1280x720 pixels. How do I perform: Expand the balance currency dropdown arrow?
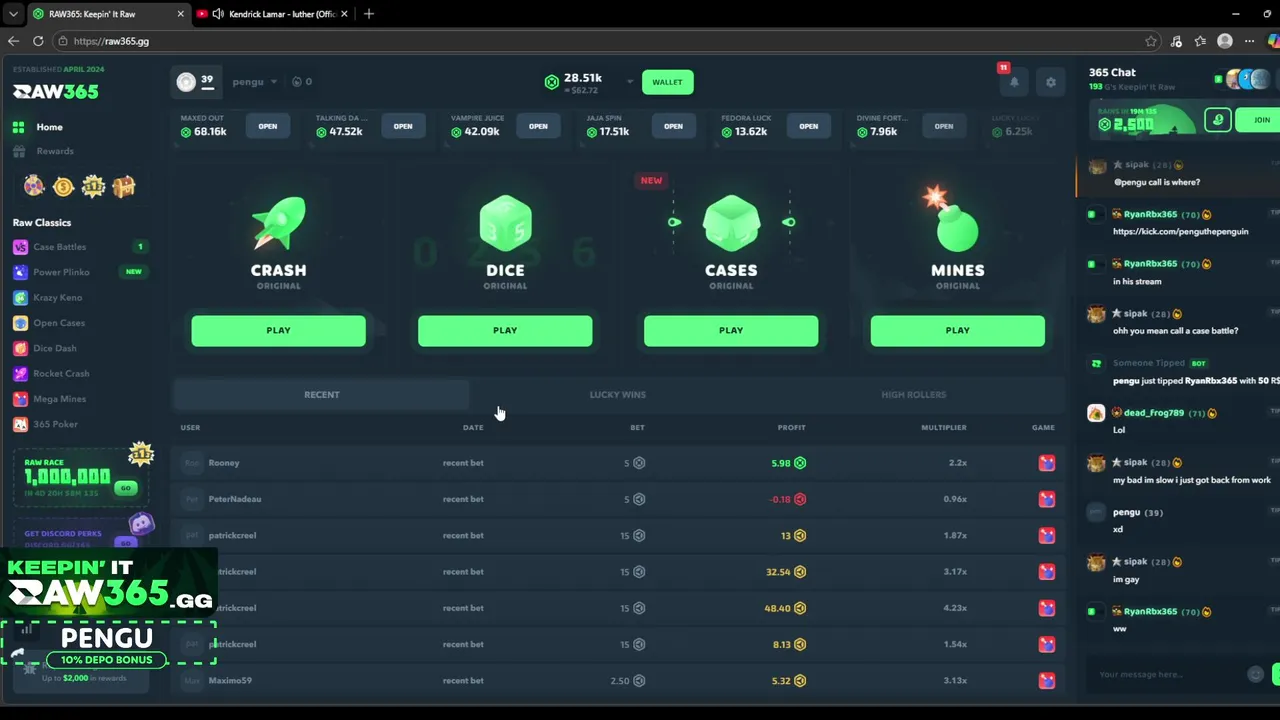pos(630,82)
